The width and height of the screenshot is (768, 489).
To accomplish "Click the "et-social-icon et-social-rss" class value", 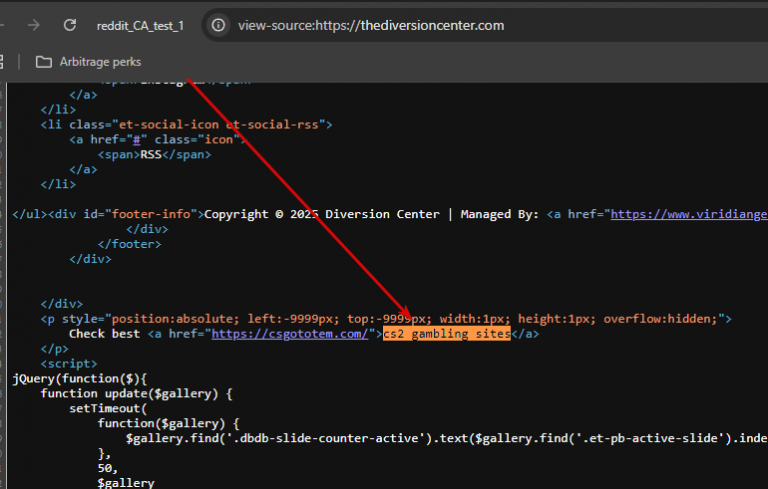I will (219, 124).
